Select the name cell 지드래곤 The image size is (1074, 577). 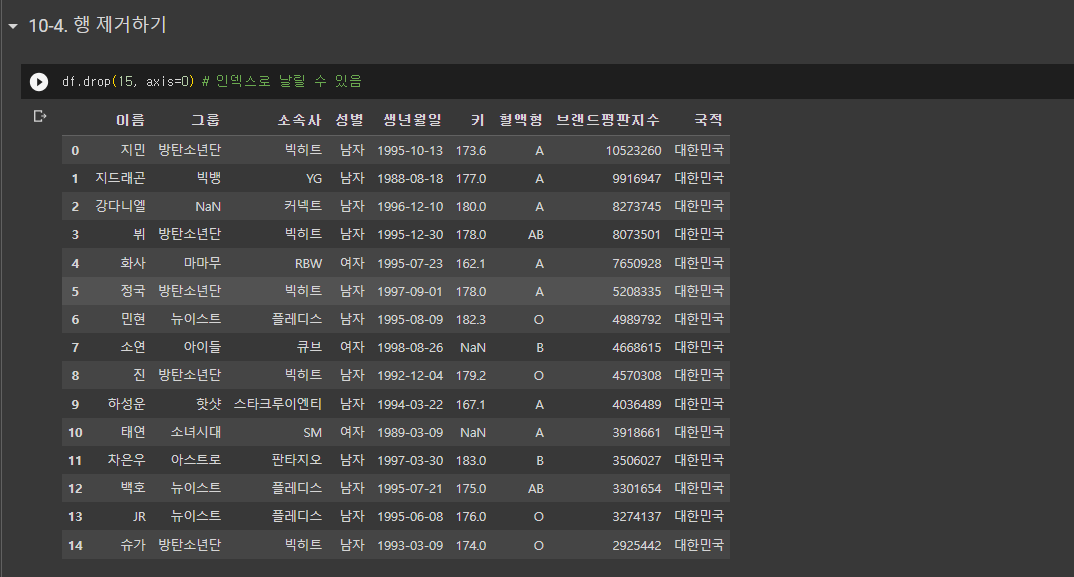pos(120,178)
